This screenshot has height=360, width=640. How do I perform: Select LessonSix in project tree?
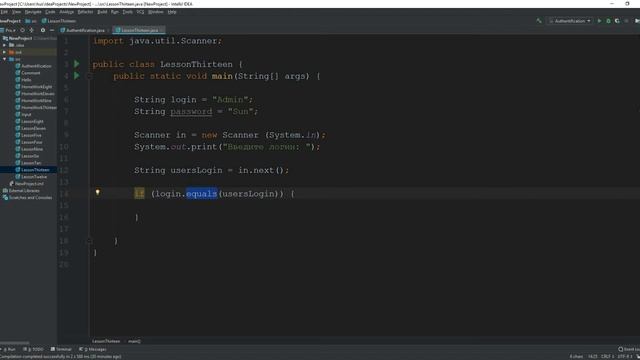pos(27,156)
